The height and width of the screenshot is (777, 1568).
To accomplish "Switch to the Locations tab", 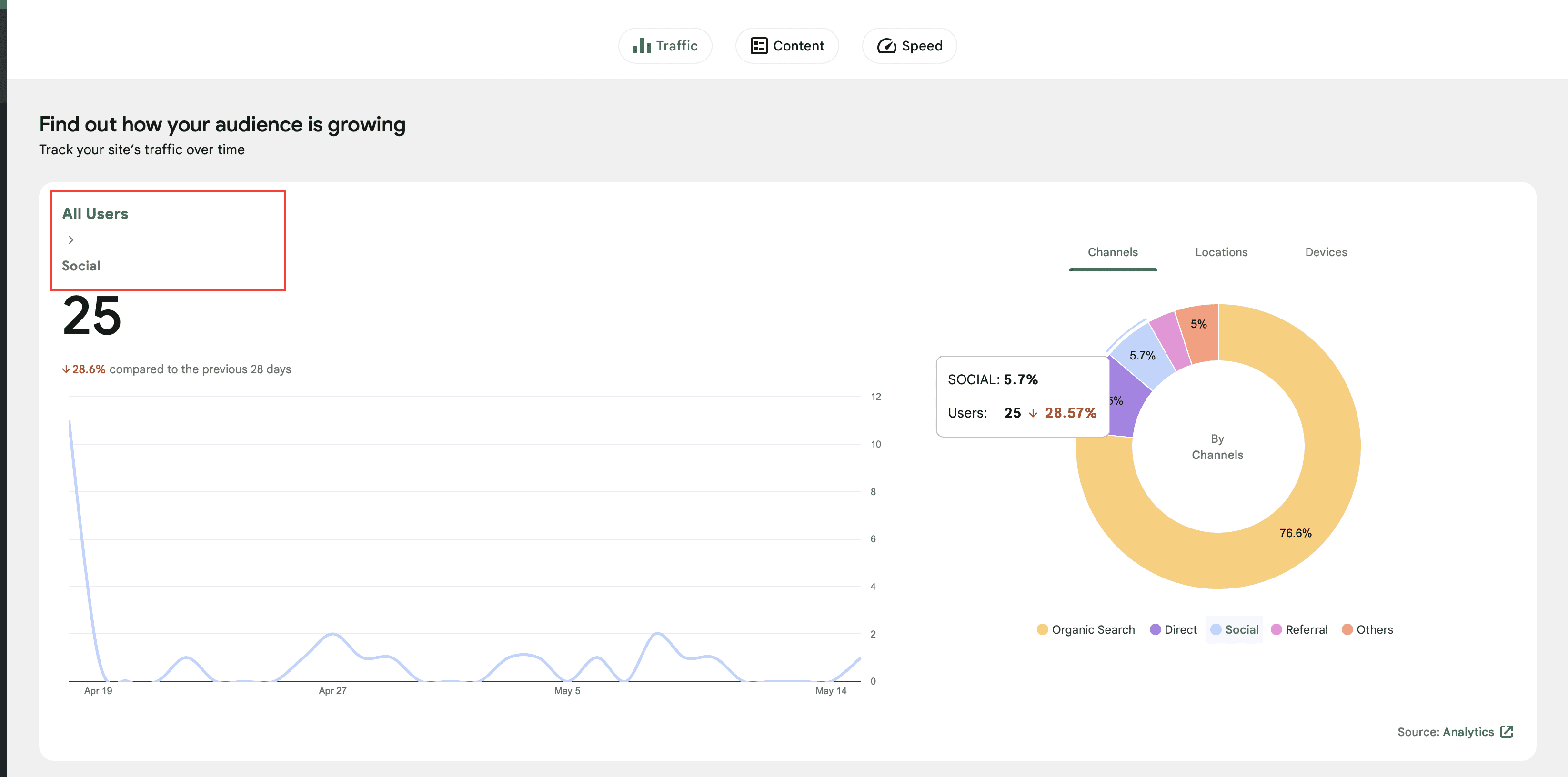I will [x=1221, y=252].
